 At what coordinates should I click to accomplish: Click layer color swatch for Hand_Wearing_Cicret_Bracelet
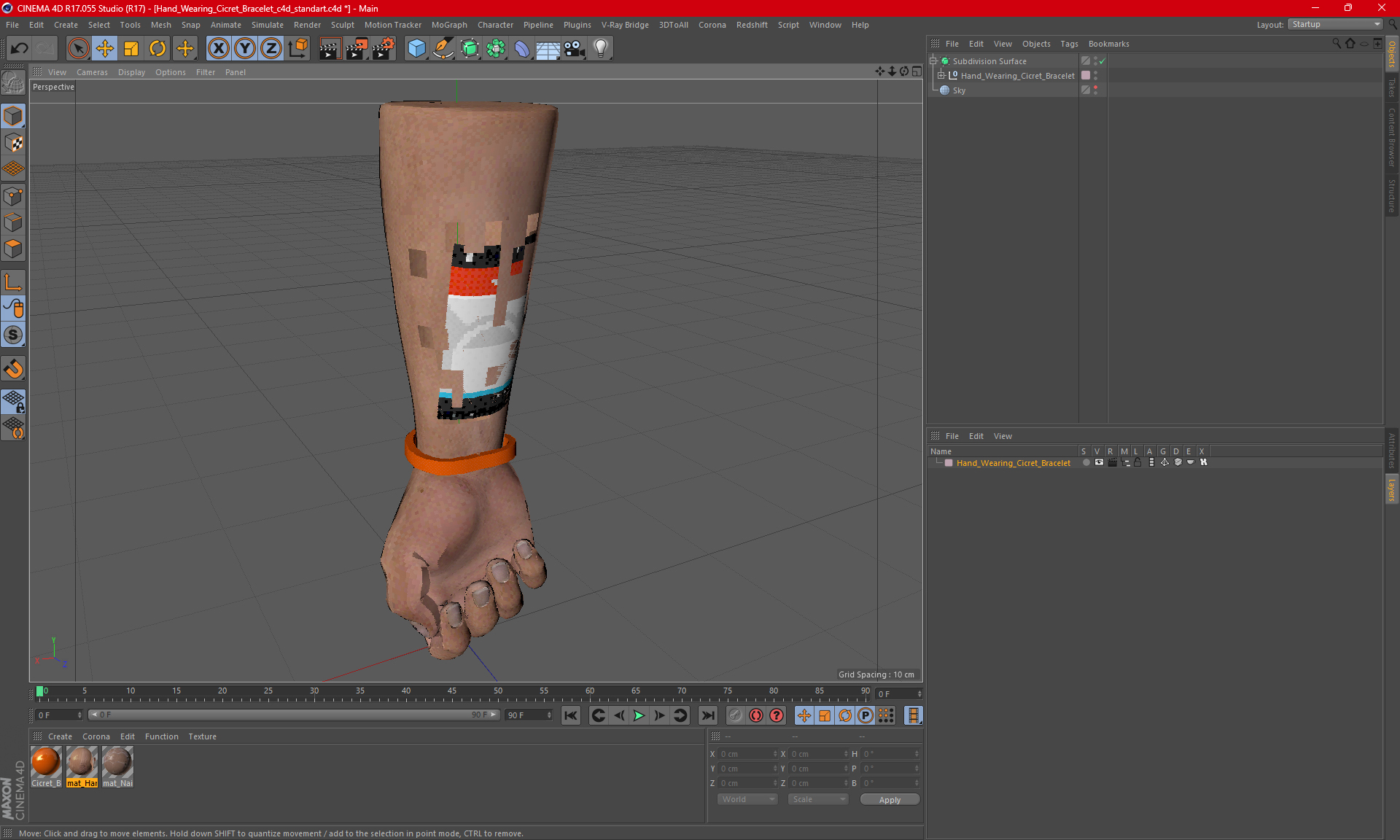click(949, 463)
